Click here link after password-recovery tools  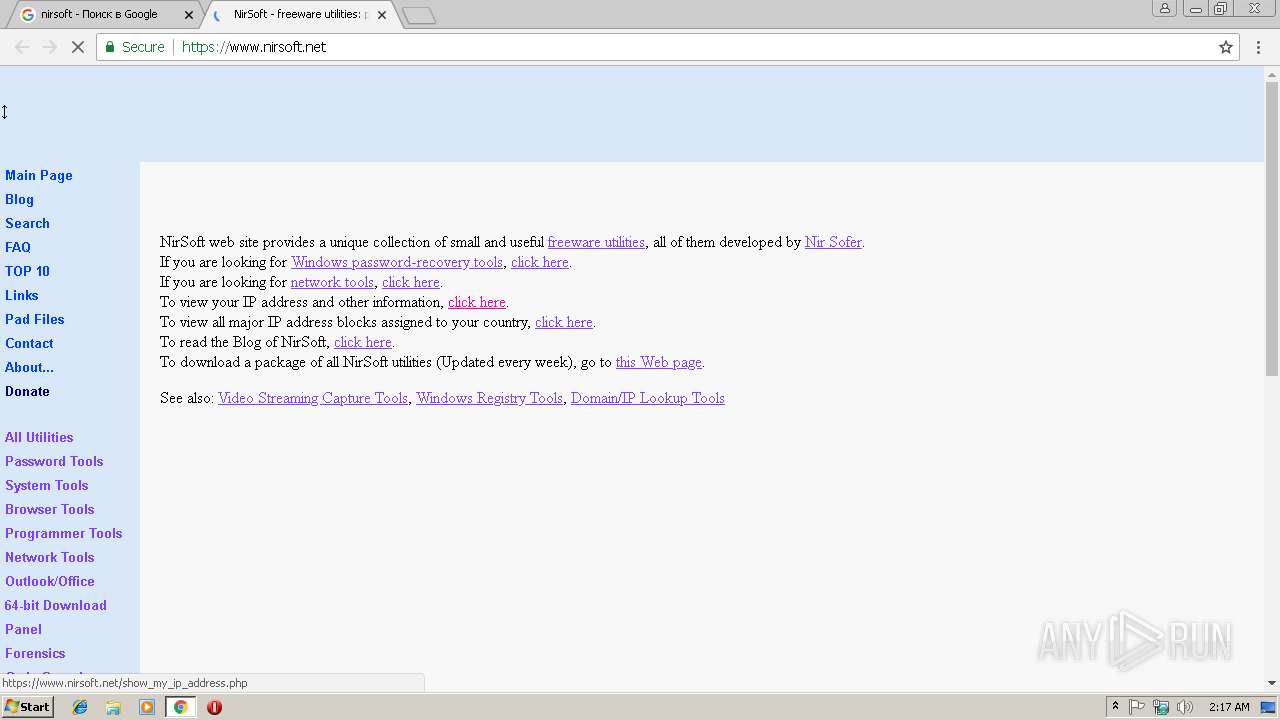[540, 262]
